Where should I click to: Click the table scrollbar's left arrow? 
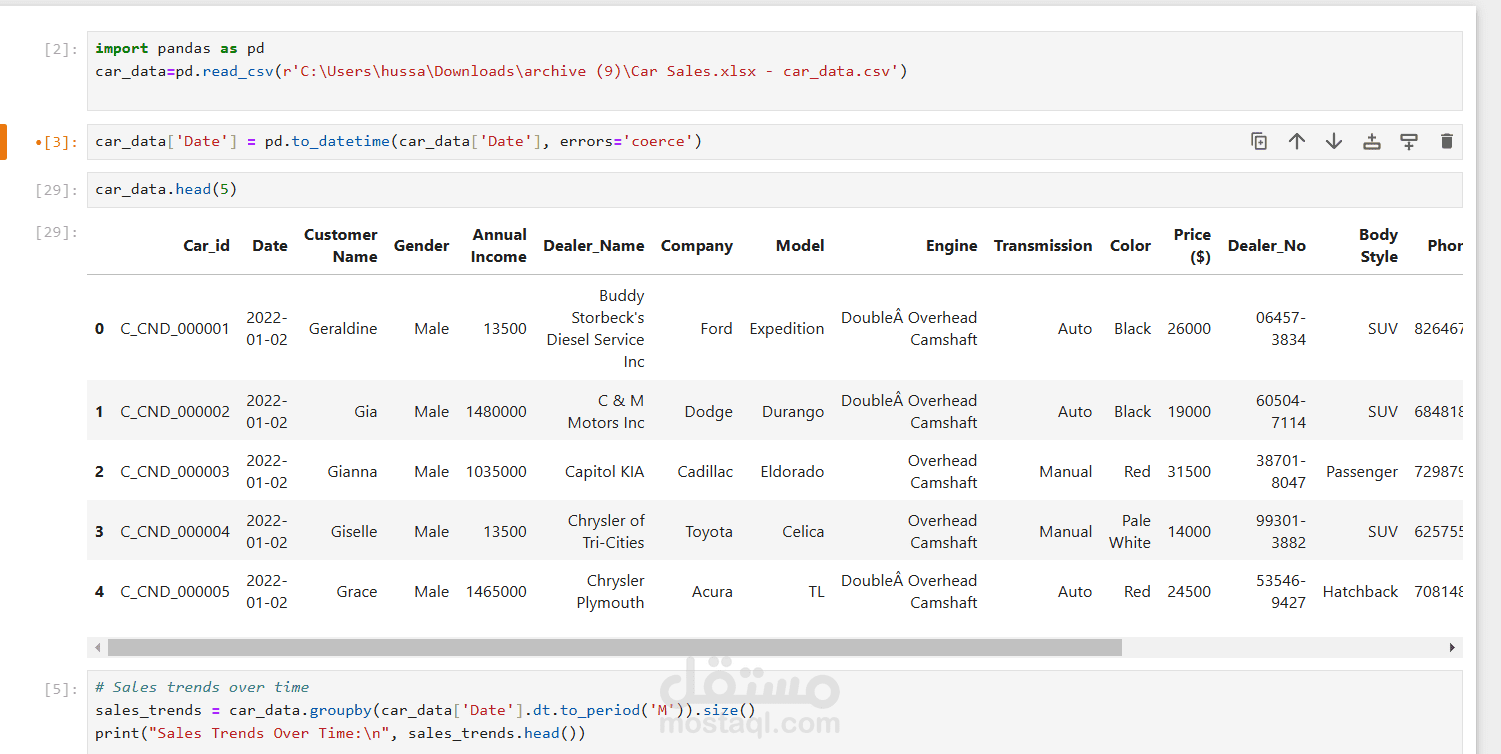pos(96,648)
